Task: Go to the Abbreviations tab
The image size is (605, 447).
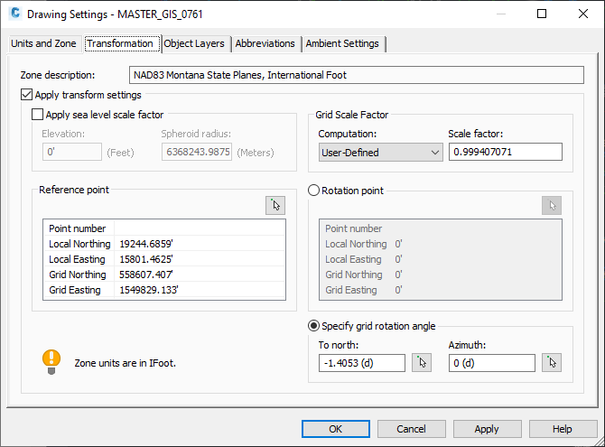Action: click(265, 44)
